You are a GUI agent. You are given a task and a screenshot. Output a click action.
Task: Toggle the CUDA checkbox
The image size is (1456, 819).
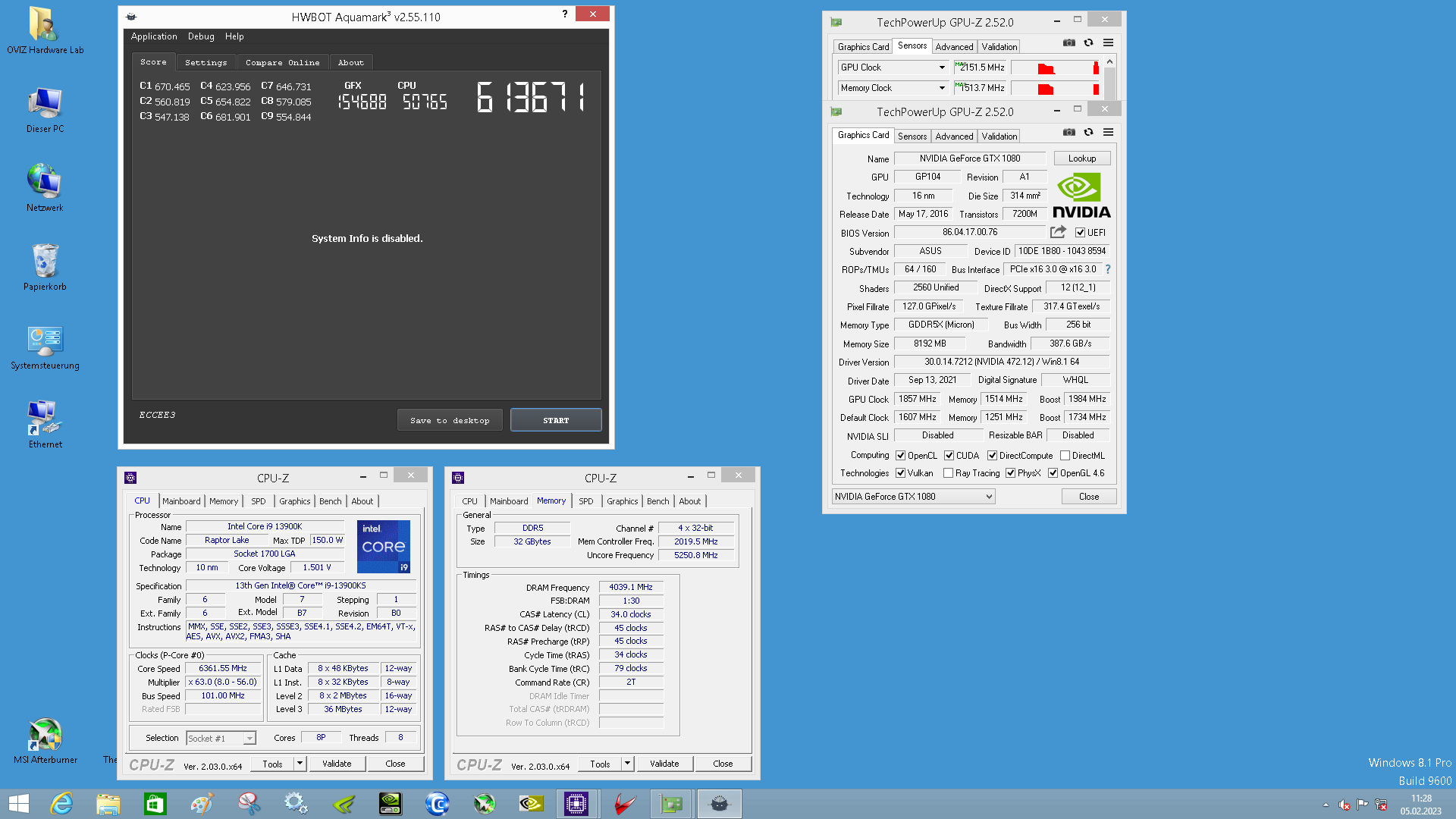[x=949, y=456]
